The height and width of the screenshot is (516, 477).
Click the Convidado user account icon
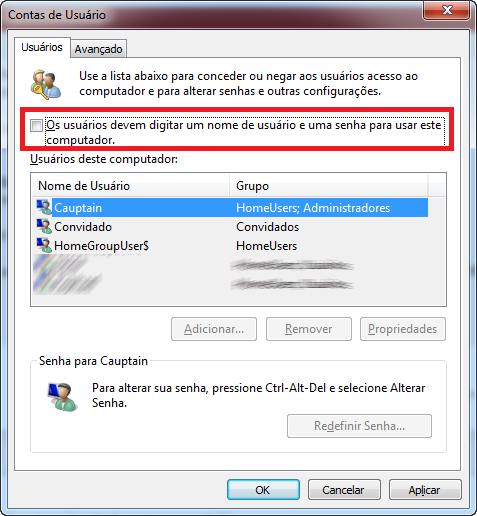click(x=44, y=226)
